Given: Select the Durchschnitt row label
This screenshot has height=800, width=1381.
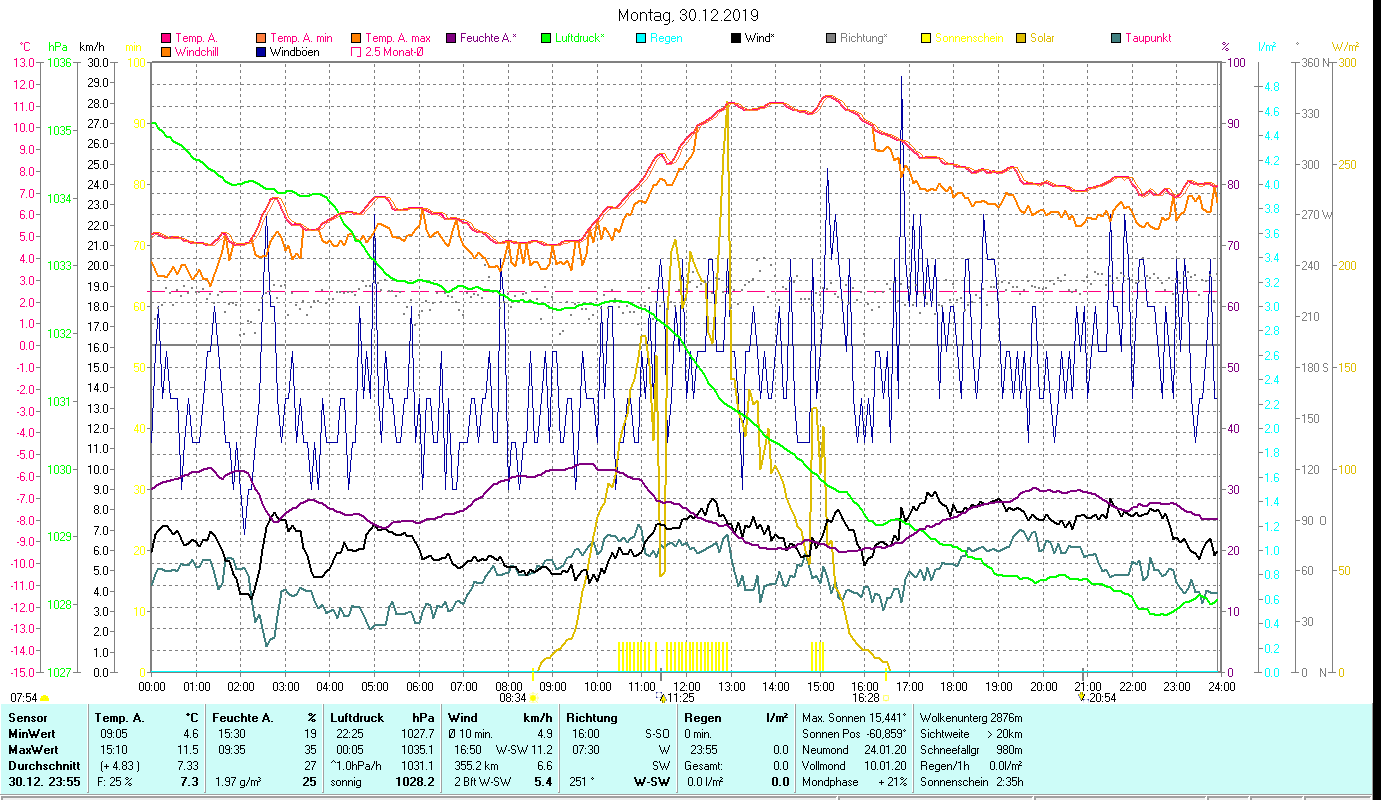Looking at the screenshot, I should (x=43, y=766).
